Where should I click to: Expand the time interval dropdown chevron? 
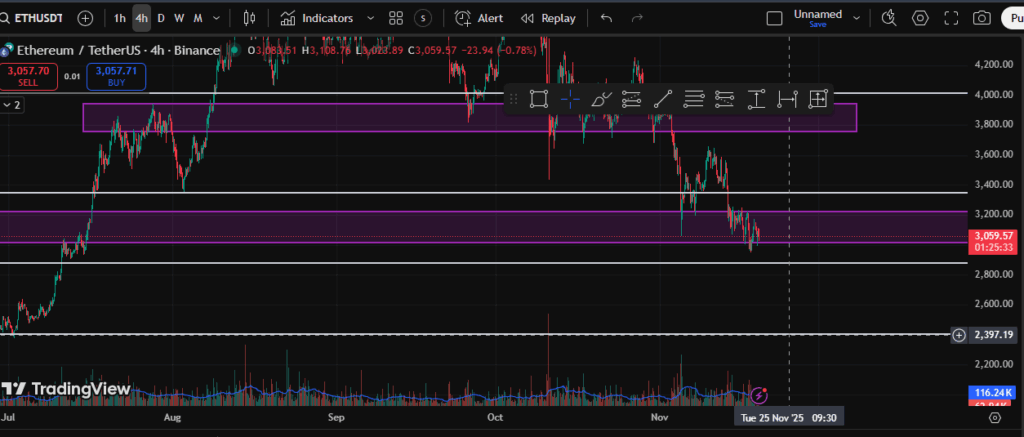pos(217,18)
